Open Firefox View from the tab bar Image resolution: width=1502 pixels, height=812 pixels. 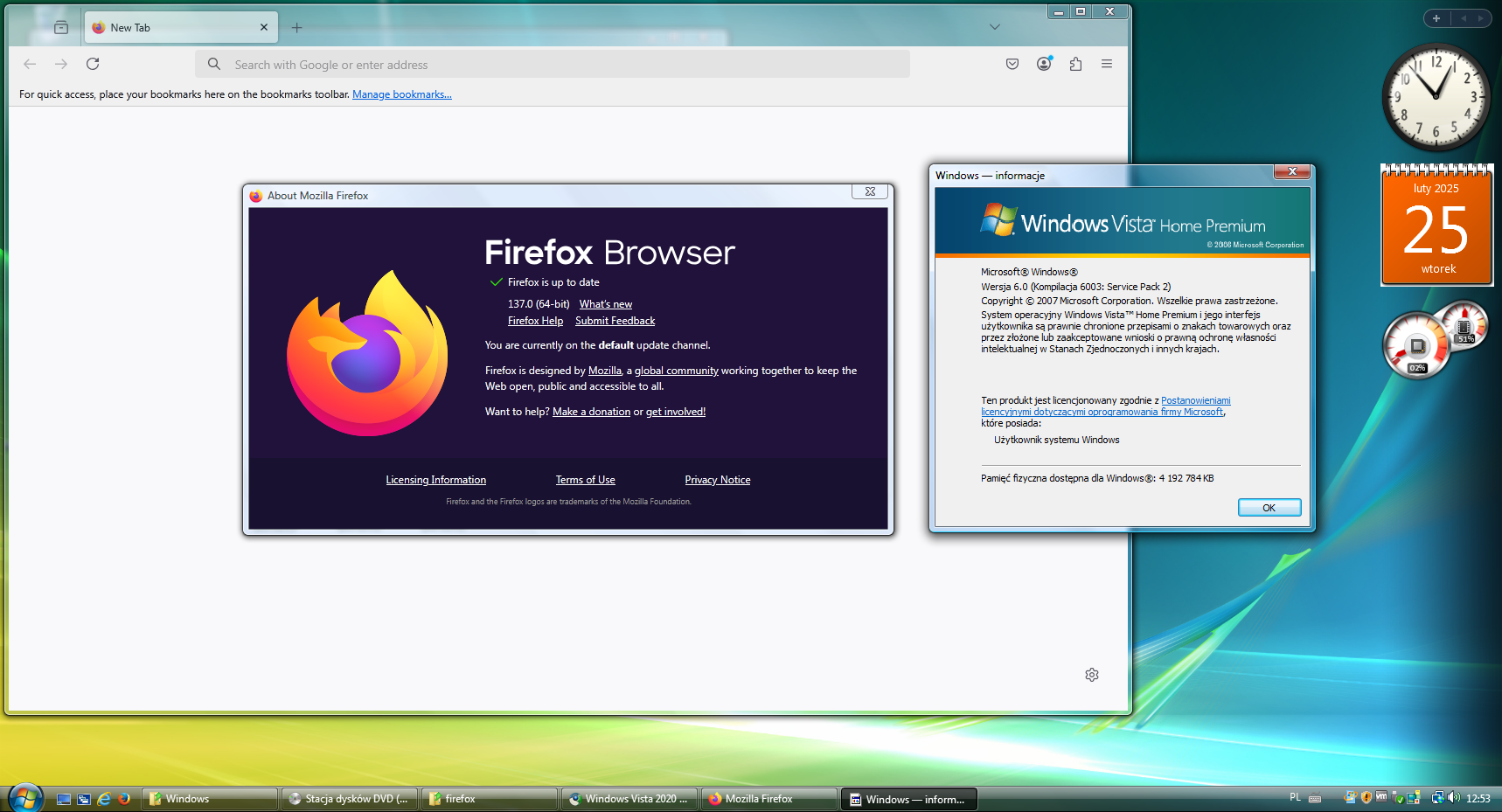(x=61, y=27)
